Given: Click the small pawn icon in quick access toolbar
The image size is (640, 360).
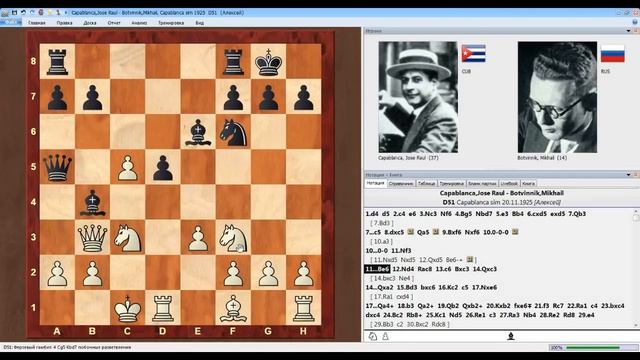Looking at the screenshot, I should pyautogui.click(x=58, y=13).
